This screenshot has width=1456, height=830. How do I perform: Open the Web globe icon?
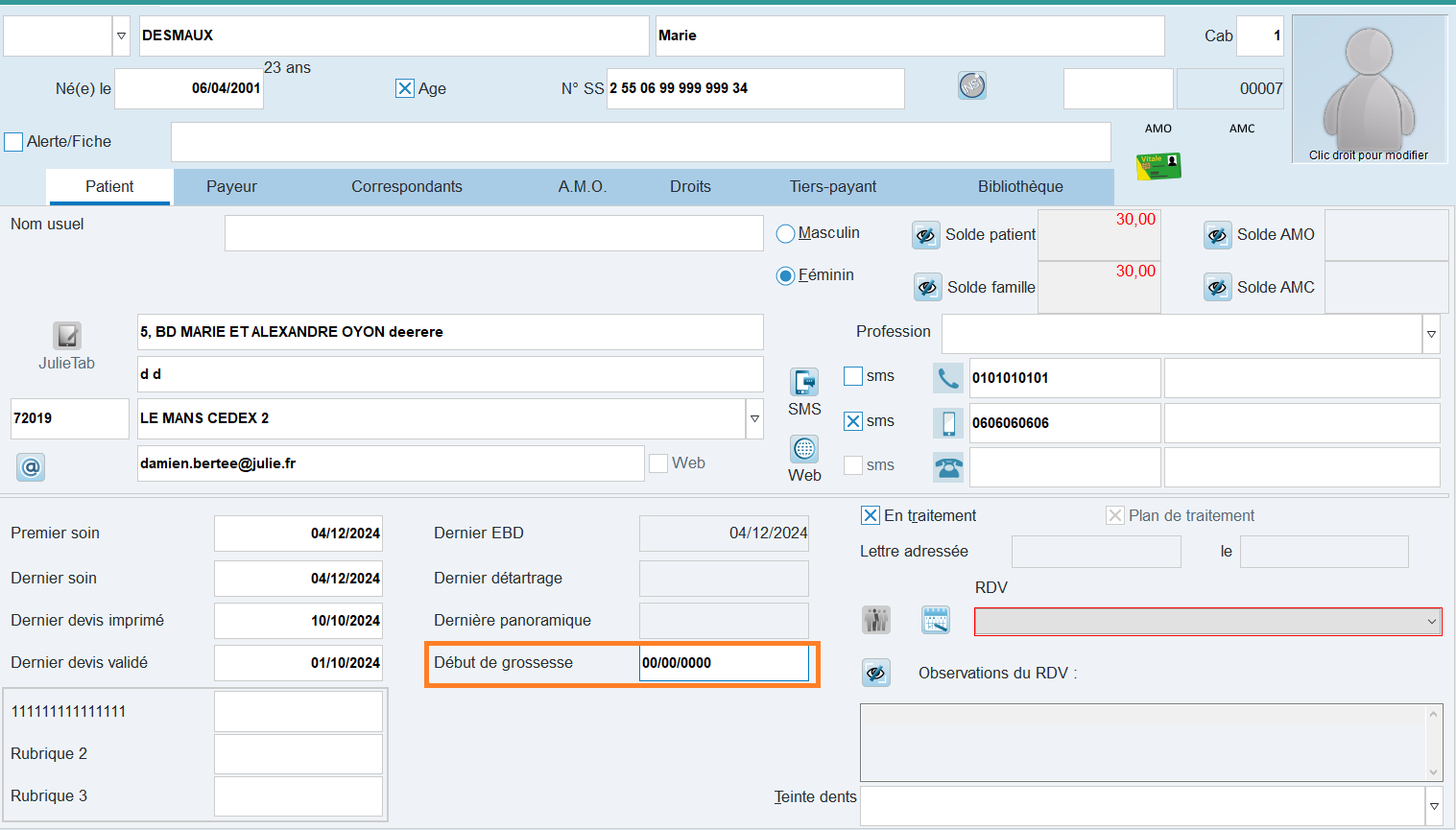click(x=804, y=449)
